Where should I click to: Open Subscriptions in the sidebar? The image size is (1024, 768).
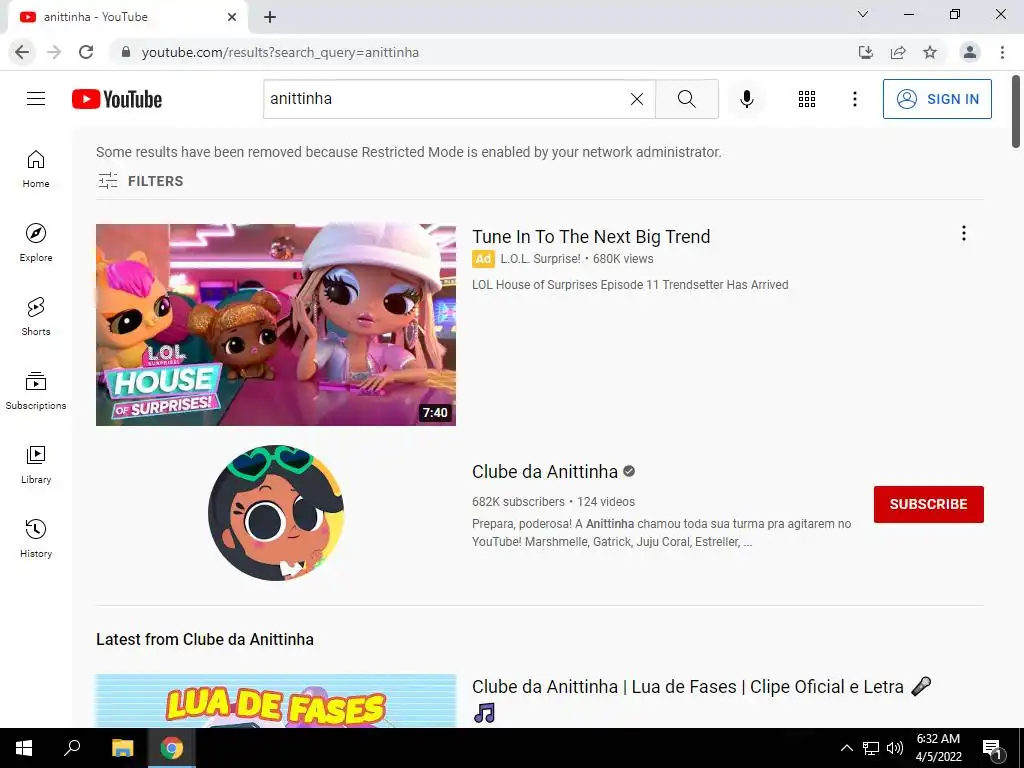click(36, 391)
